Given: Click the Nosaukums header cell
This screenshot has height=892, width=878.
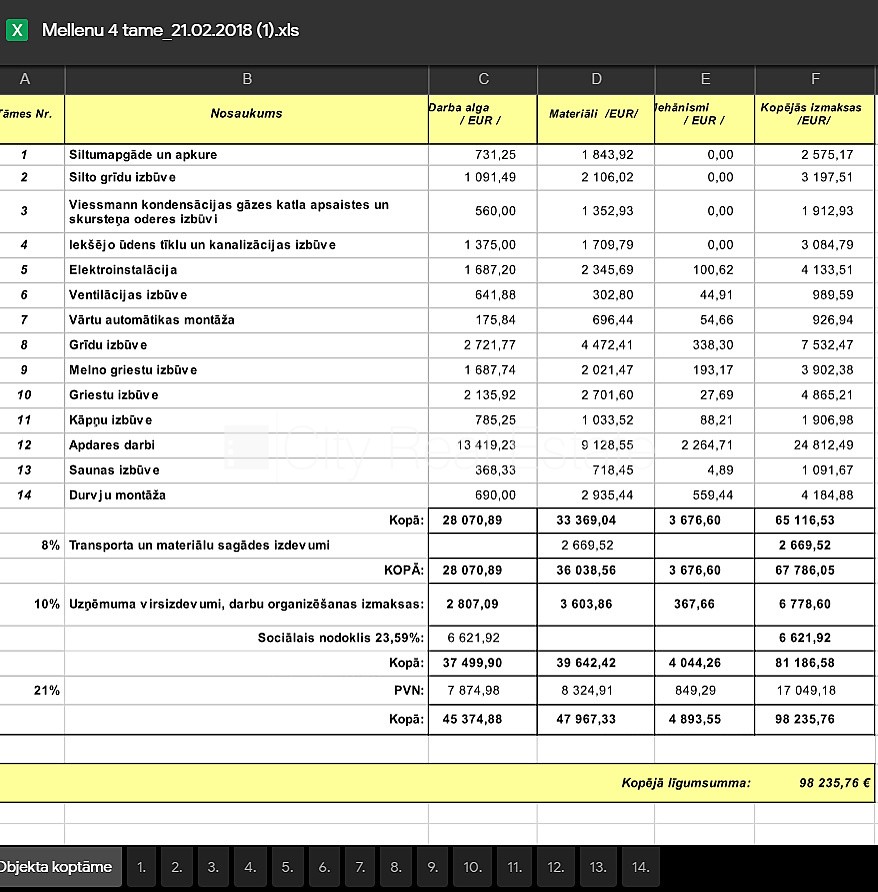Looking at the screenshot, I should [x=246, y=114].
